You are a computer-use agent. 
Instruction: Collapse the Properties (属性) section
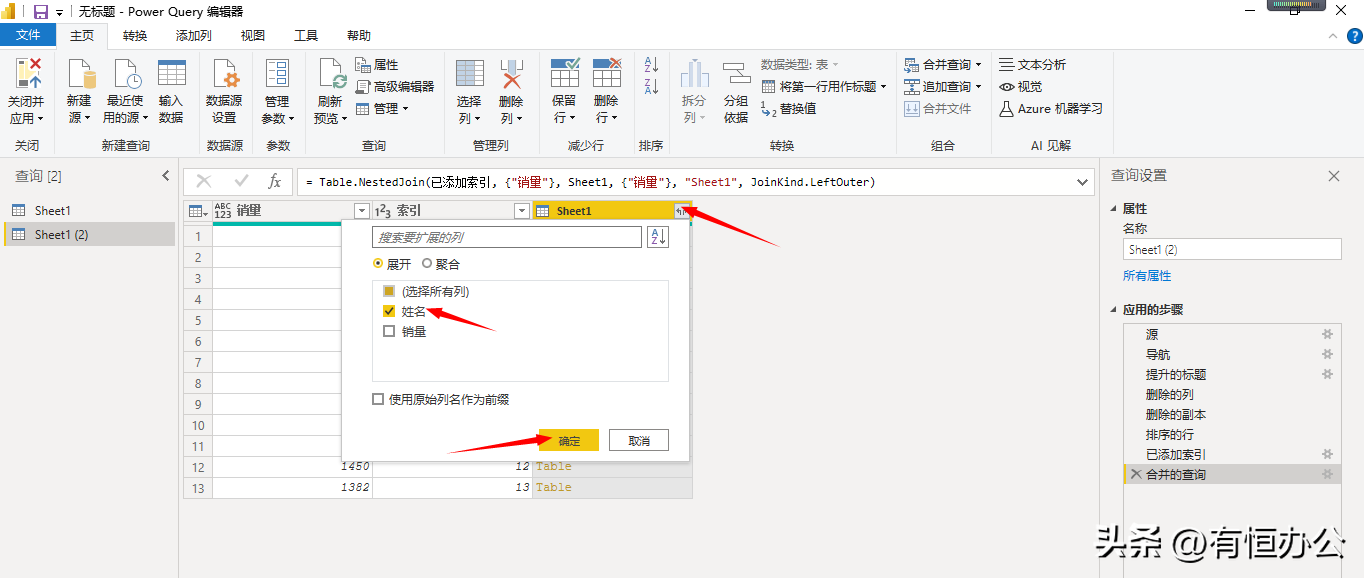1115,209
